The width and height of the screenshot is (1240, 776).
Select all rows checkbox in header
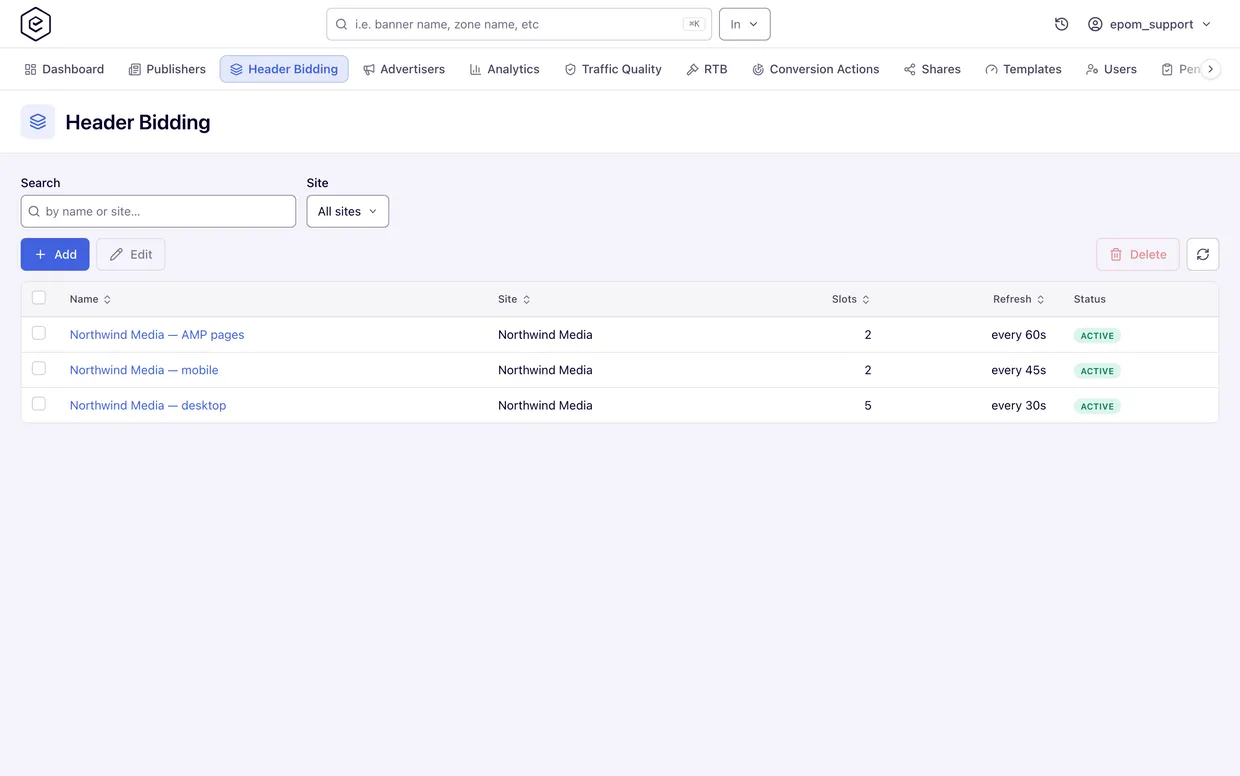coord(39,298)
